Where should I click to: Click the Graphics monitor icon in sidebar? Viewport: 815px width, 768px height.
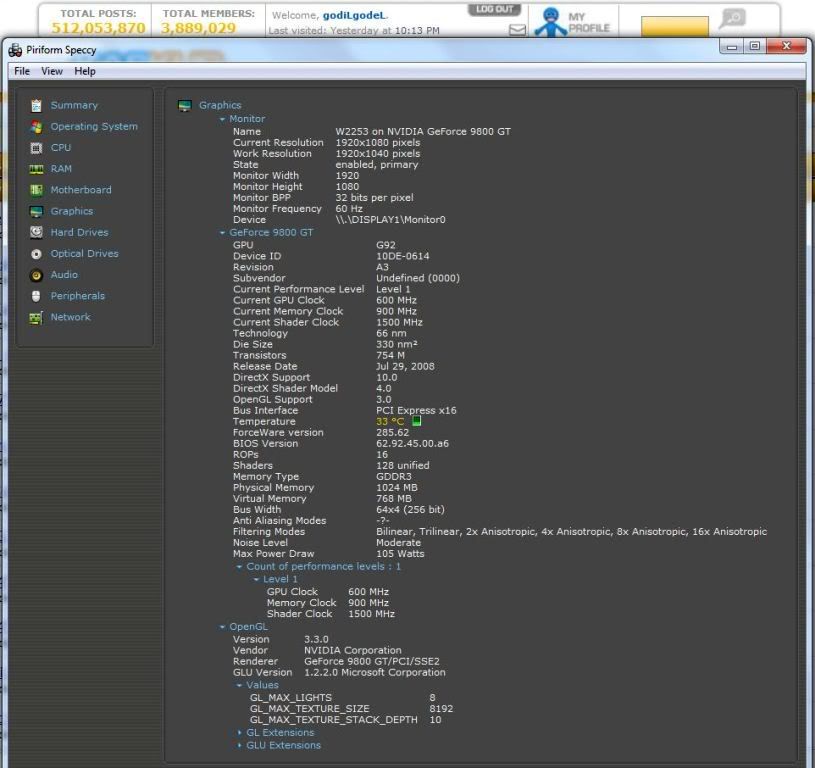36,211
